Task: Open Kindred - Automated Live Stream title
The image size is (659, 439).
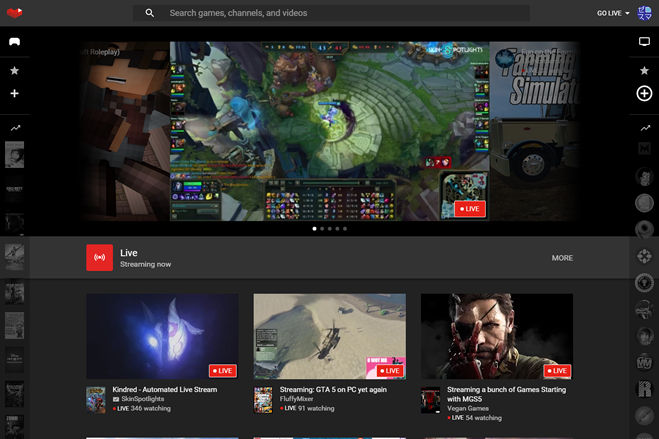Action: pos(165,389)
